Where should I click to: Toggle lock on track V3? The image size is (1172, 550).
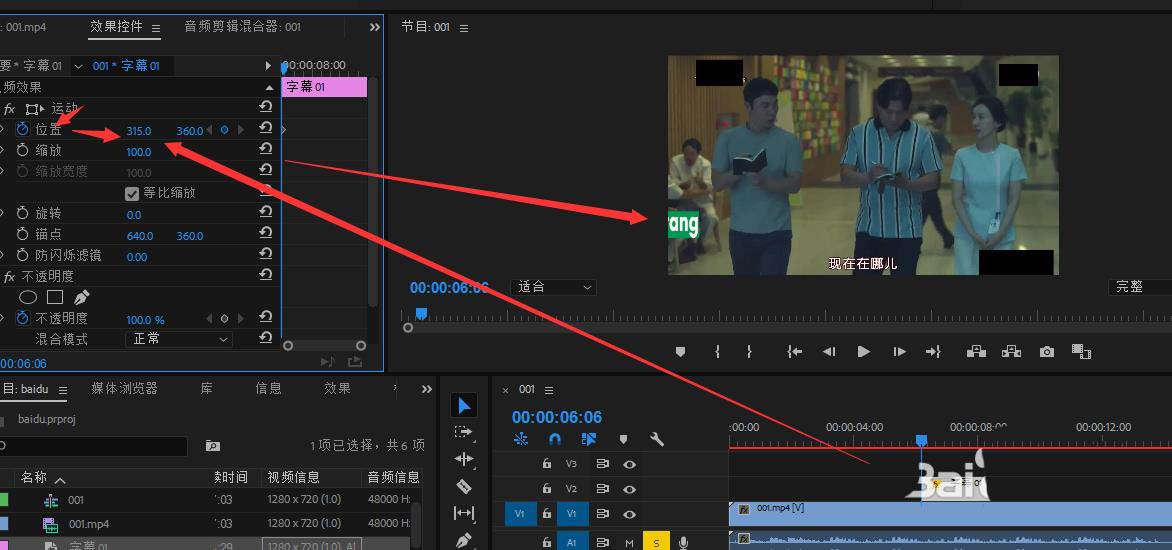(546, 464)
